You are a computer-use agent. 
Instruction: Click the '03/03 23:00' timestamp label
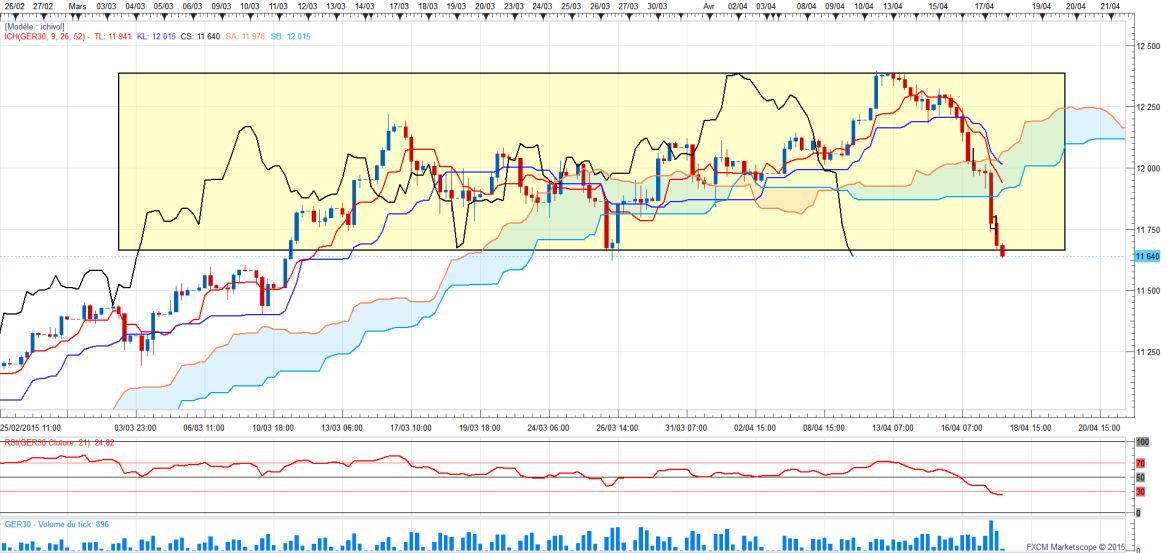[x=135, y=428]
